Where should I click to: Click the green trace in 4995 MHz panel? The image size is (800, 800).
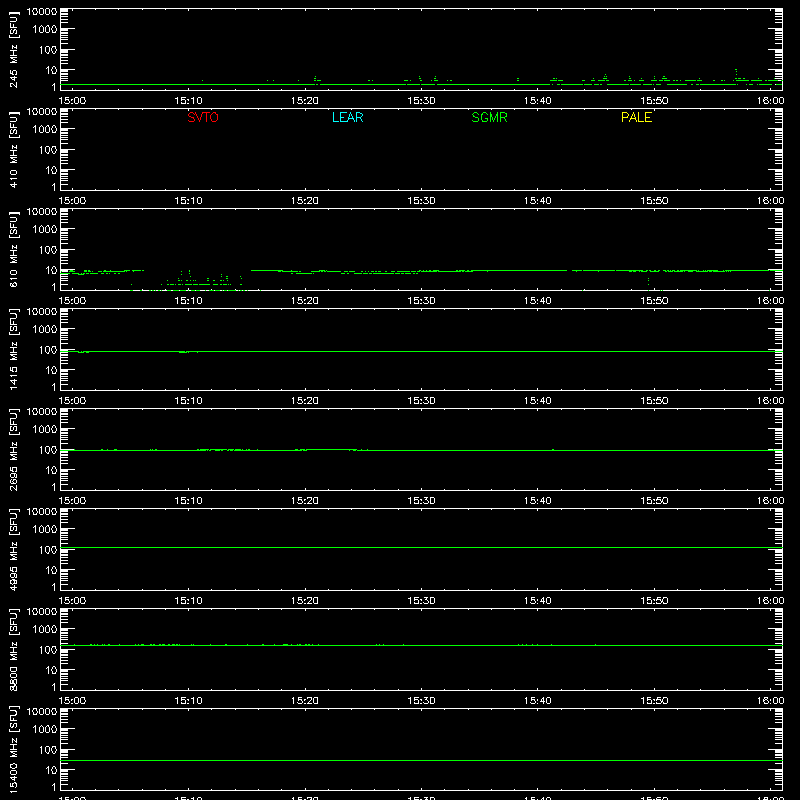point(421,547)
